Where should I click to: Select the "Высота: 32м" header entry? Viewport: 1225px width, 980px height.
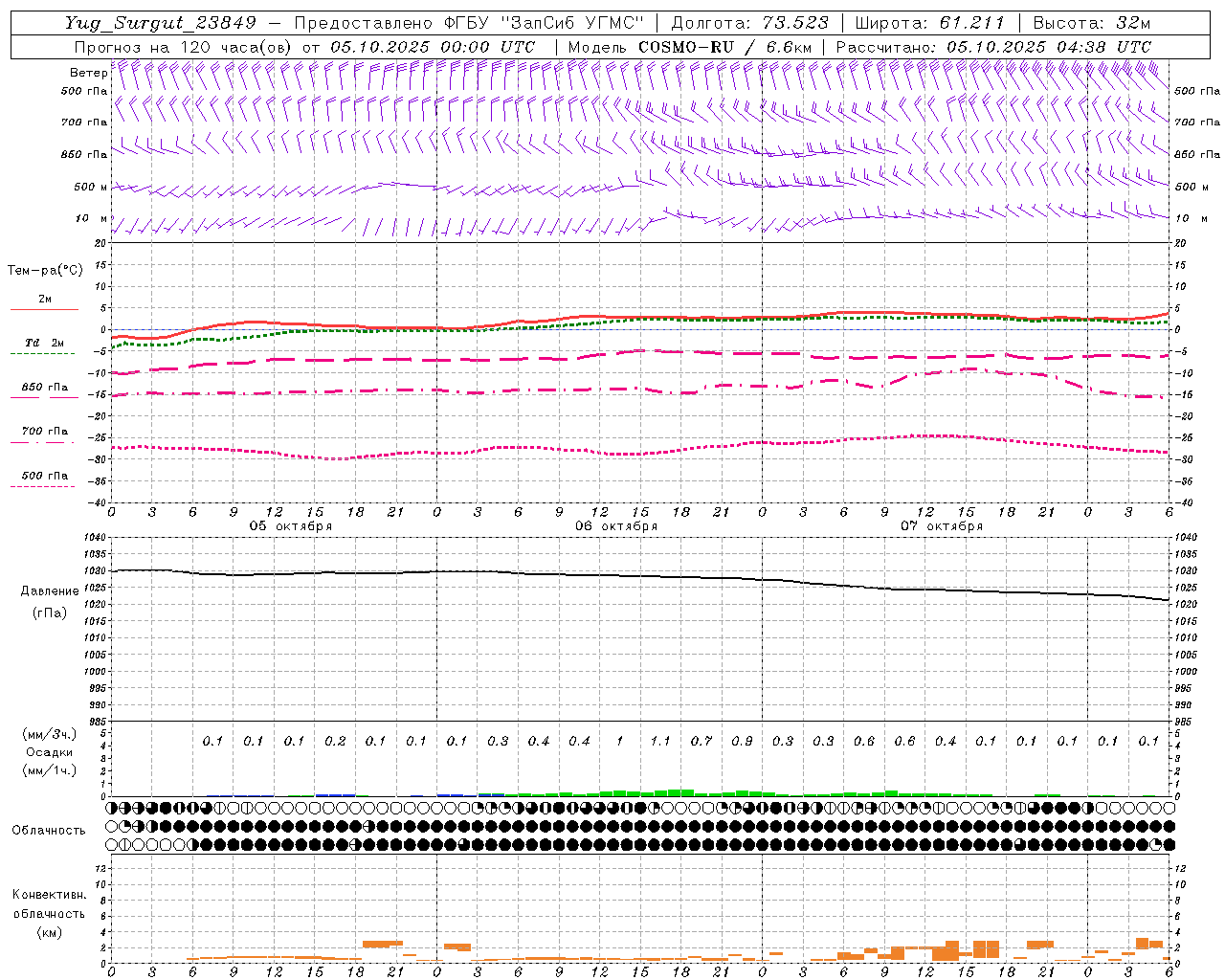point(1091,23)
